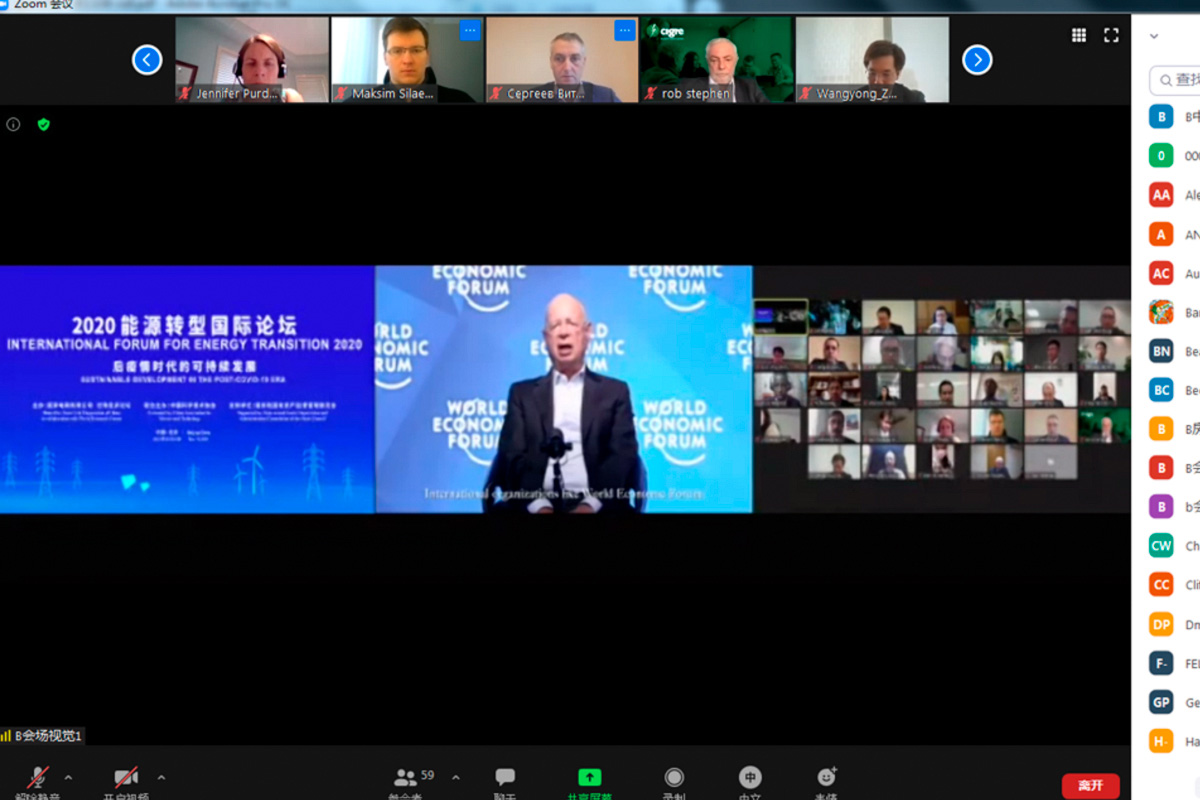
Task: Click the forum title slide in shared view
Action: 187,389
